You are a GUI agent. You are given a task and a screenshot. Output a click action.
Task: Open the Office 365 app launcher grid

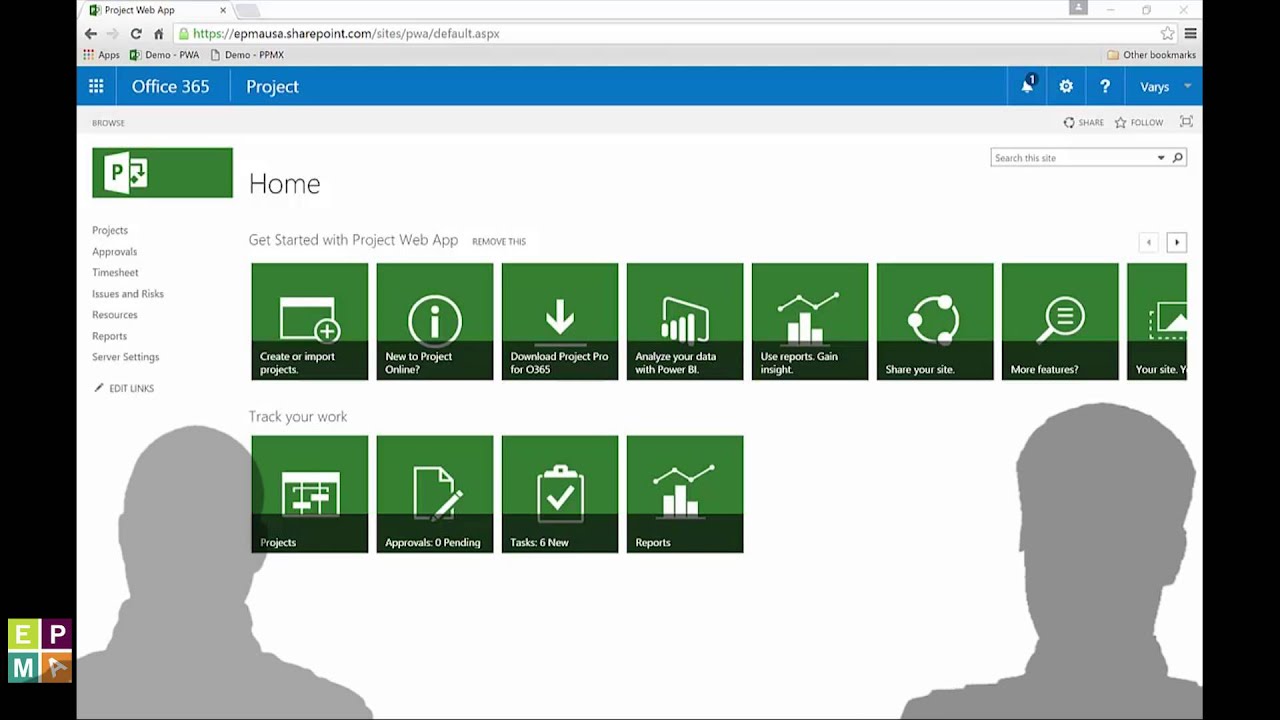pos(96,86)
